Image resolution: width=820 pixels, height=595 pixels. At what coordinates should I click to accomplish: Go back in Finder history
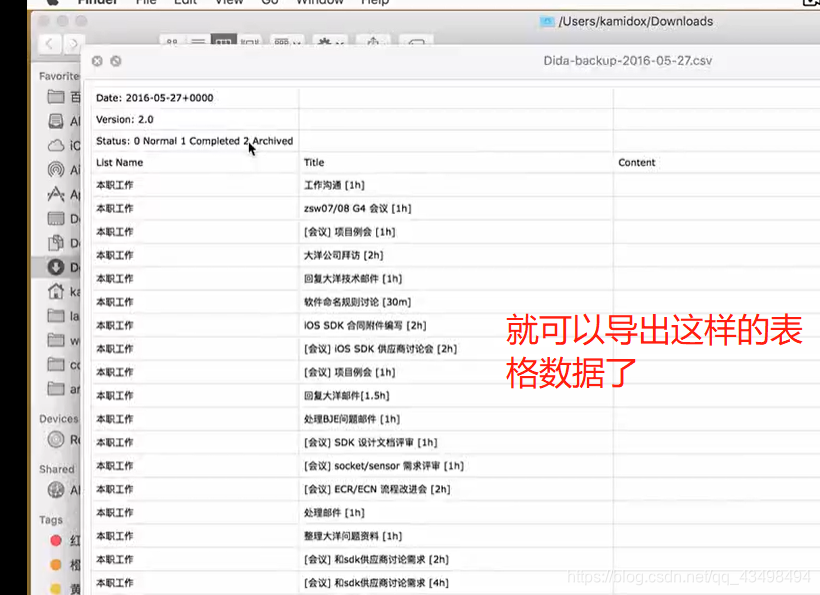[50, 43]
